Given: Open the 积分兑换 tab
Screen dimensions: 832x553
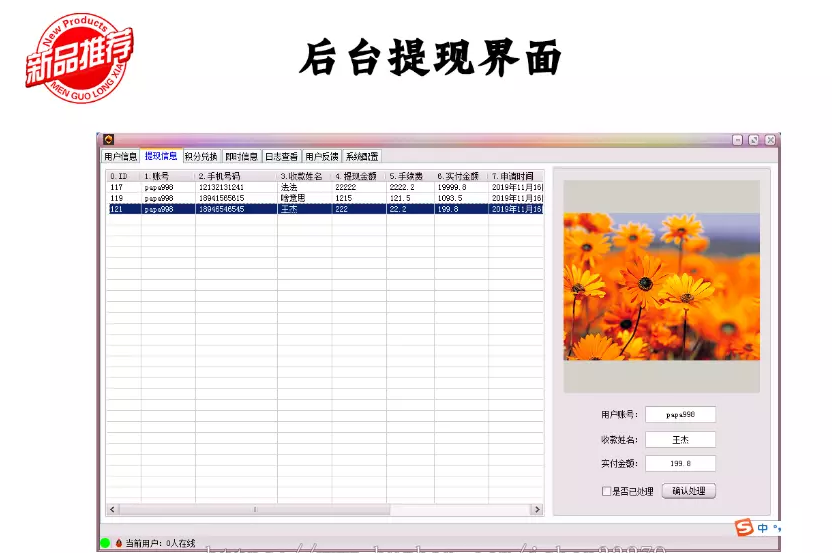Looking at the screenshot, I should click(x=201, y=157).
